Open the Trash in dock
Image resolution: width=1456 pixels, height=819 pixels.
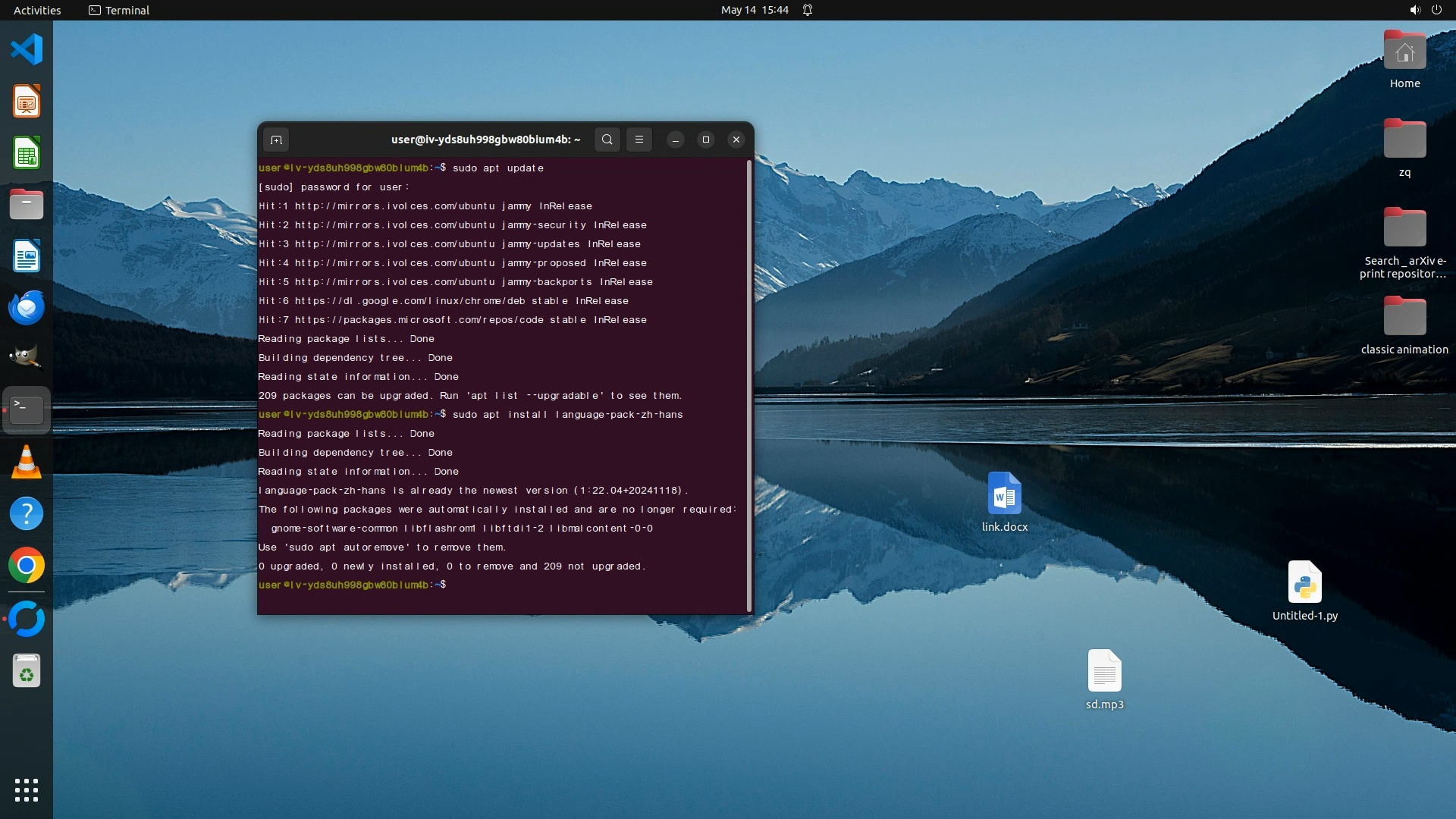click(x=27, y=670)
